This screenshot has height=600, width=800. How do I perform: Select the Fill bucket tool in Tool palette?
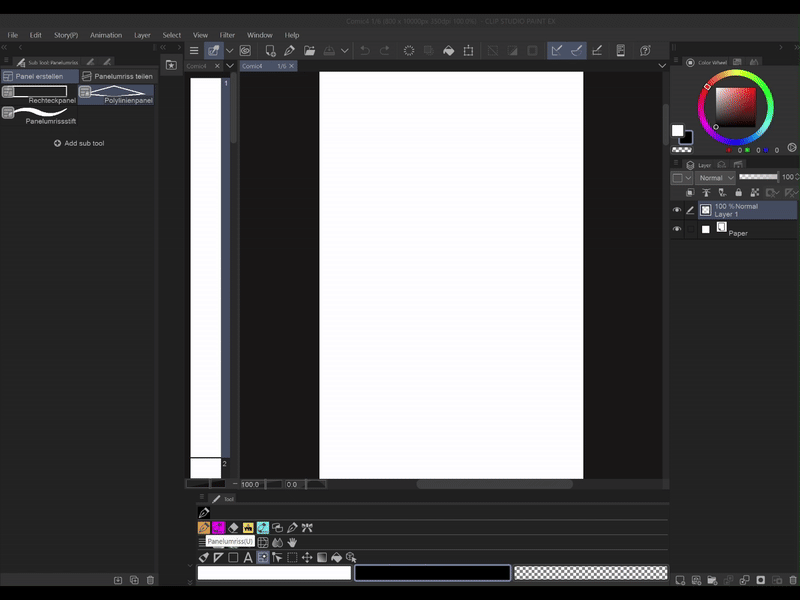336,557
